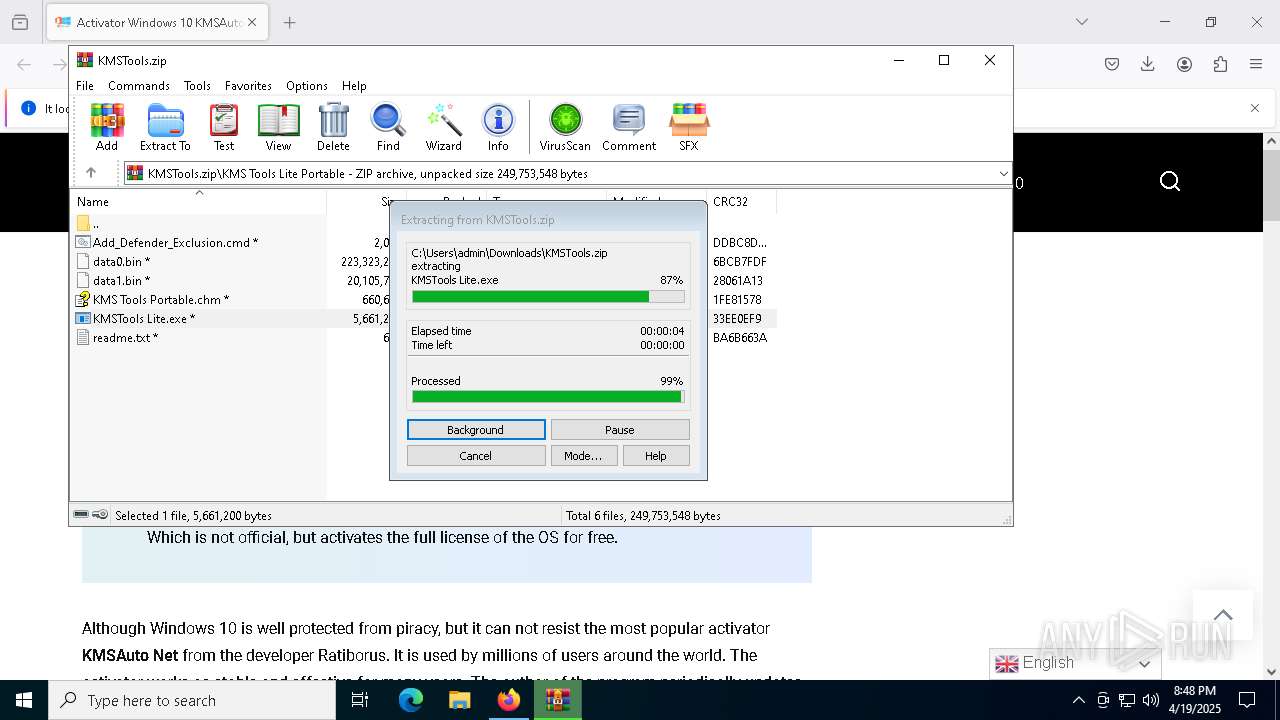Viewport: 1280px width, 720px height.
Task: Open the notification center
Action: pyautogui.click(x=1247, y=700)
